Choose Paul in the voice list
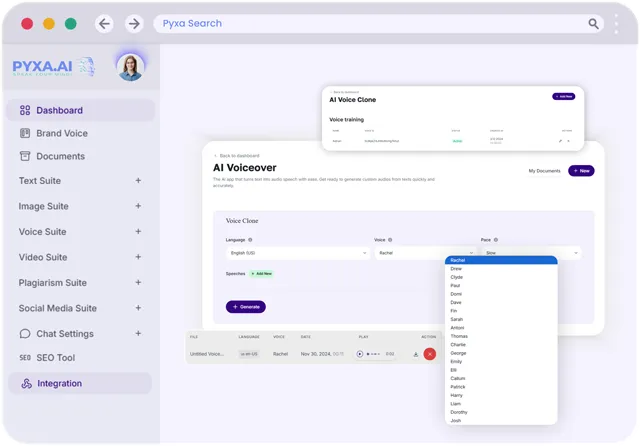Viewport: 640px width, 446px height. pyautogui.click(x=501, y=286)
